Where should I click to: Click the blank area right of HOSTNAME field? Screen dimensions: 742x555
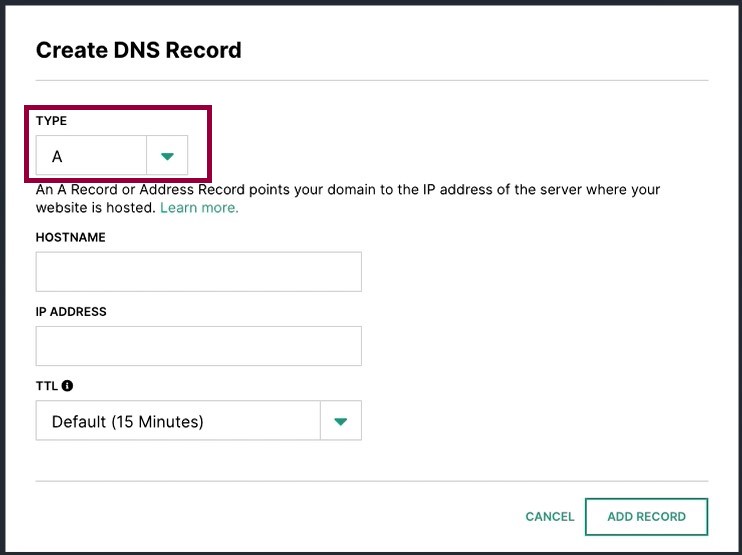[x=535, y=272]
